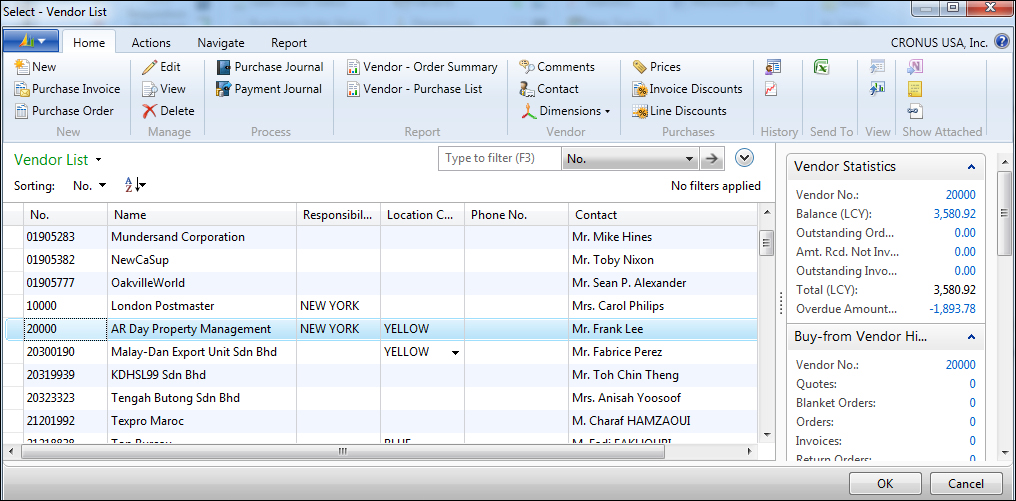Sort by the Phone No. column header
Image resolution: width=1016 pixels, height=501 pixels.
[x=516, y=215]
